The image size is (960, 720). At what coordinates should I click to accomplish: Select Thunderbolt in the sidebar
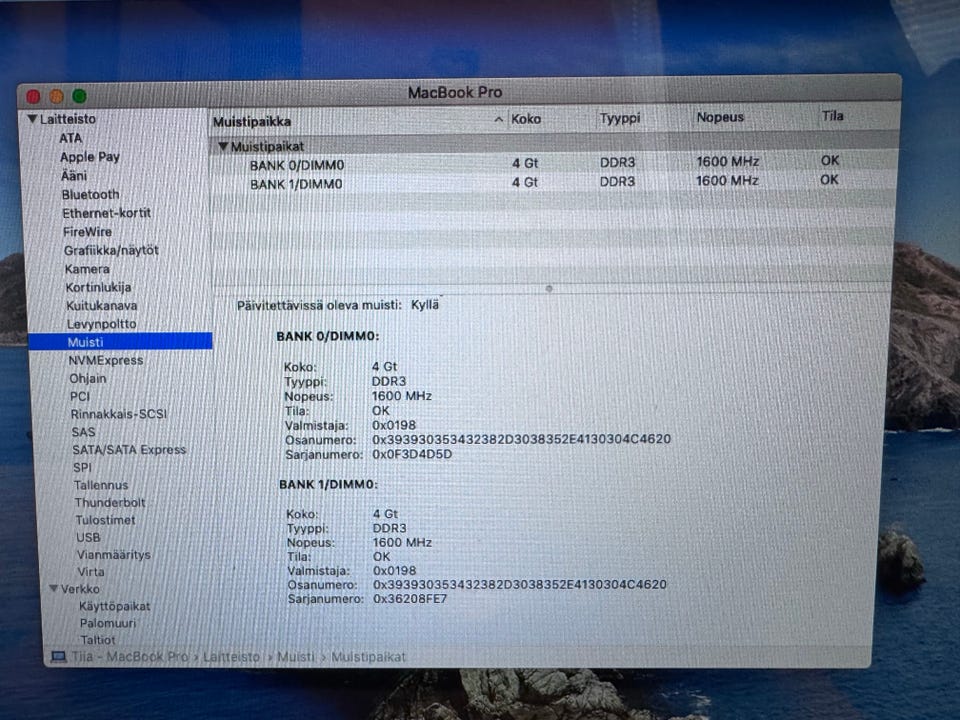click(110, 502)
